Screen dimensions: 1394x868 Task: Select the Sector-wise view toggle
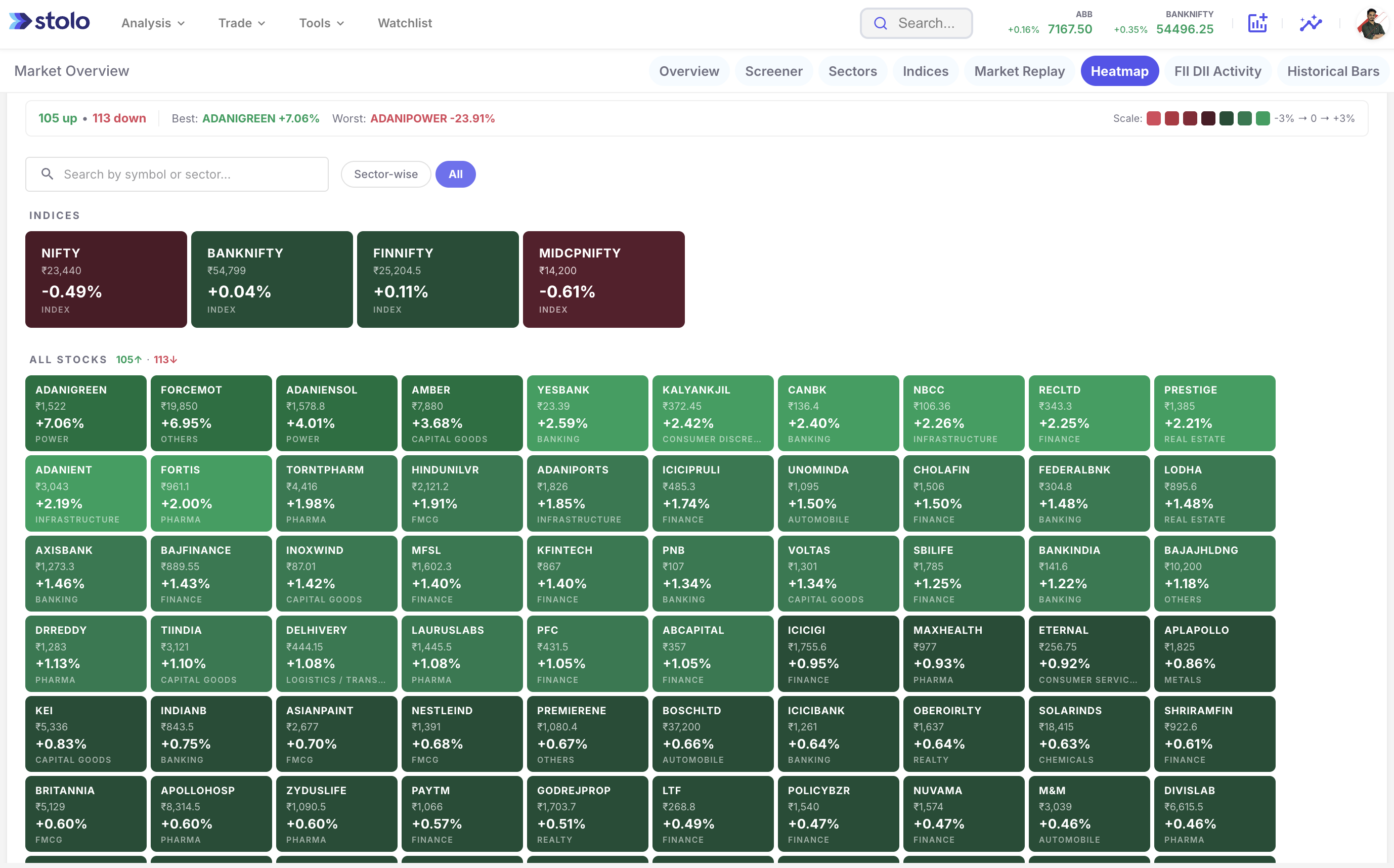tap(385, 174)
